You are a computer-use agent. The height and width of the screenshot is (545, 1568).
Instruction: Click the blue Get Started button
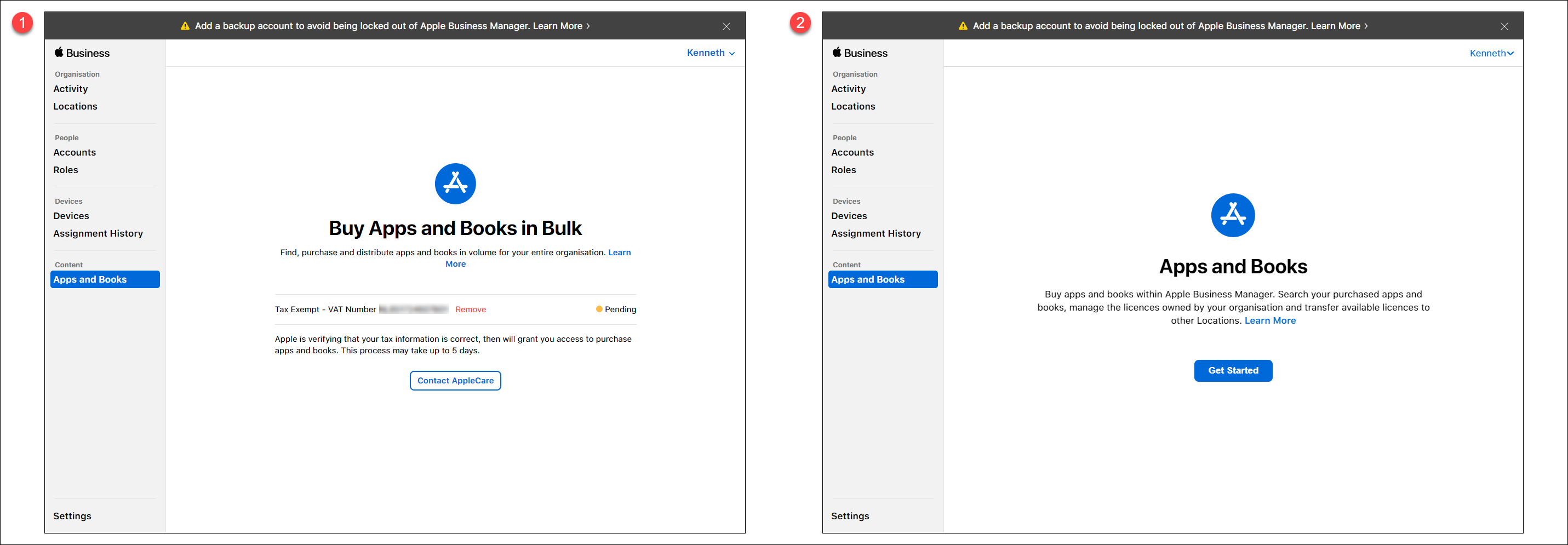click(1233, 370)
